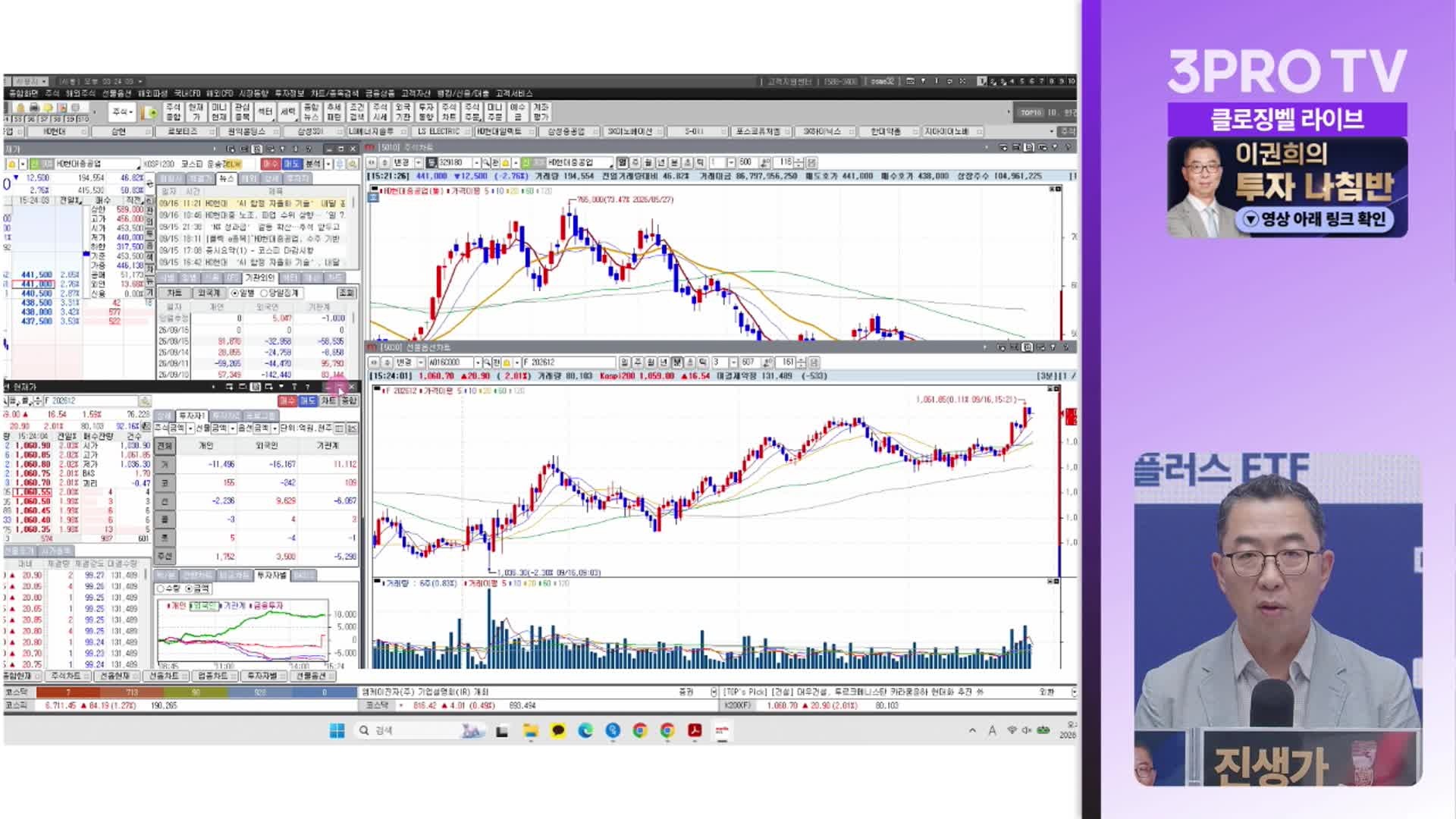
Task: Select the 수량 radio option
Action: [168, 588]
